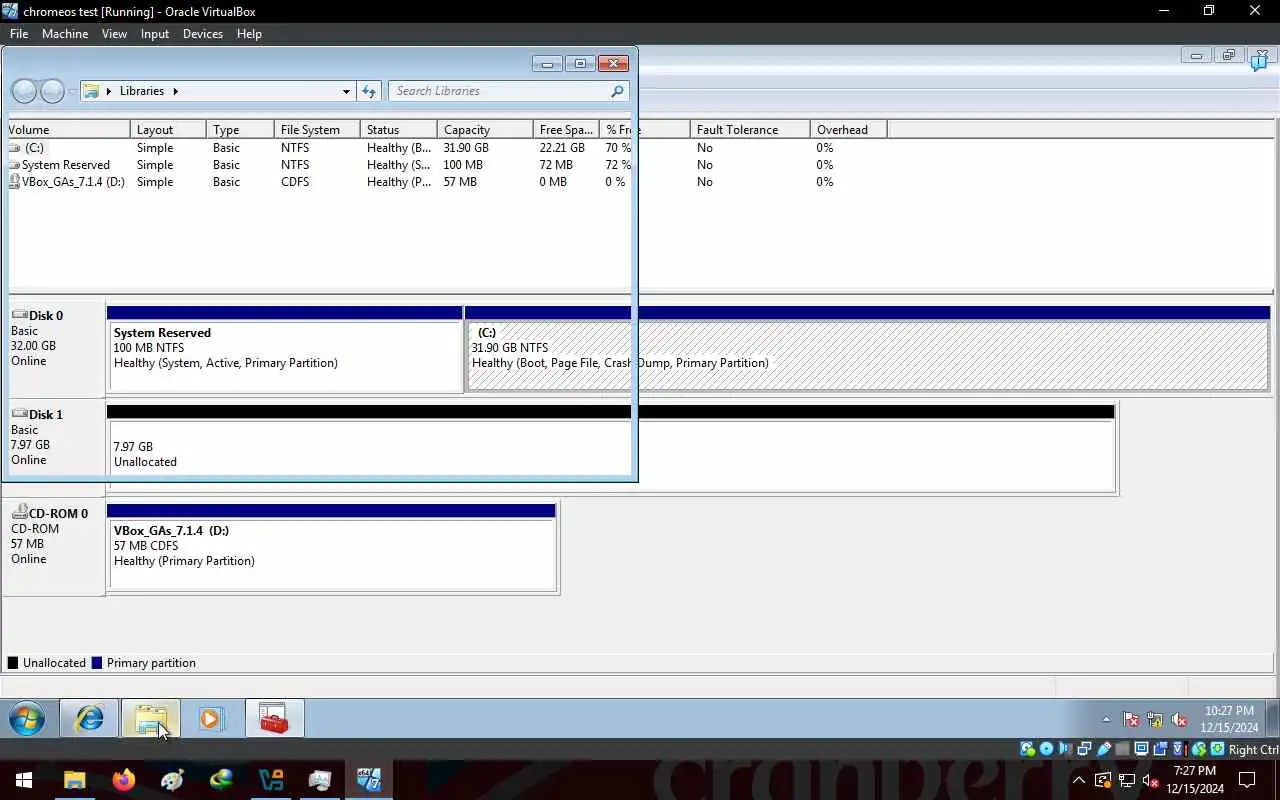Show hidden icons in host tray
1280x800 pixels.
click(1078, 780)
